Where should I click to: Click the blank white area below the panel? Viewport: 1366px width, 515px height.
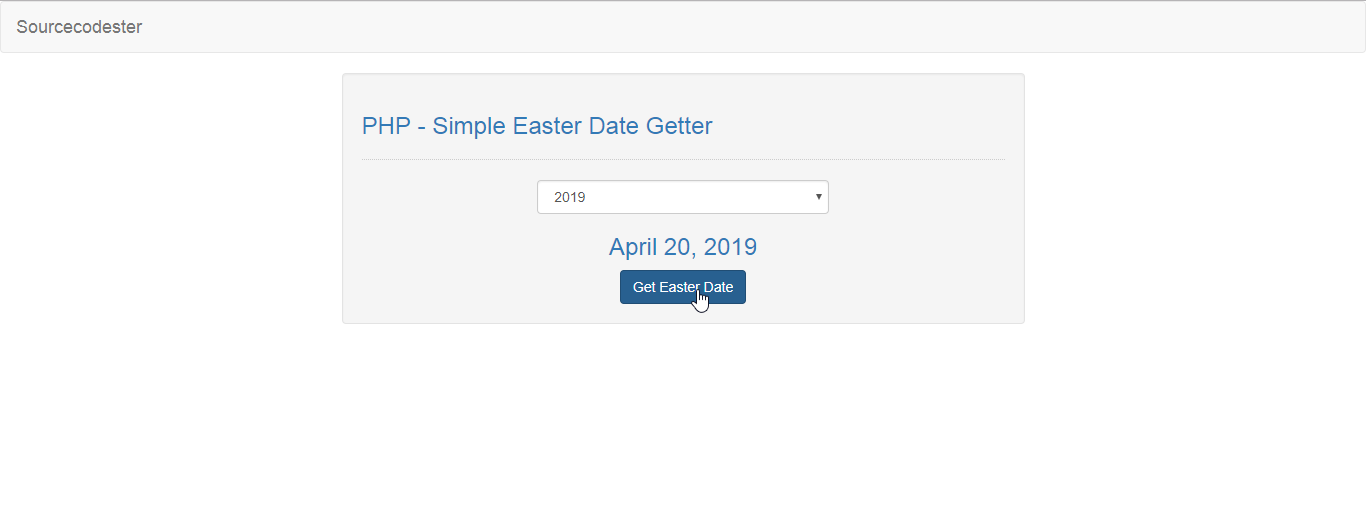coord(683,420)
